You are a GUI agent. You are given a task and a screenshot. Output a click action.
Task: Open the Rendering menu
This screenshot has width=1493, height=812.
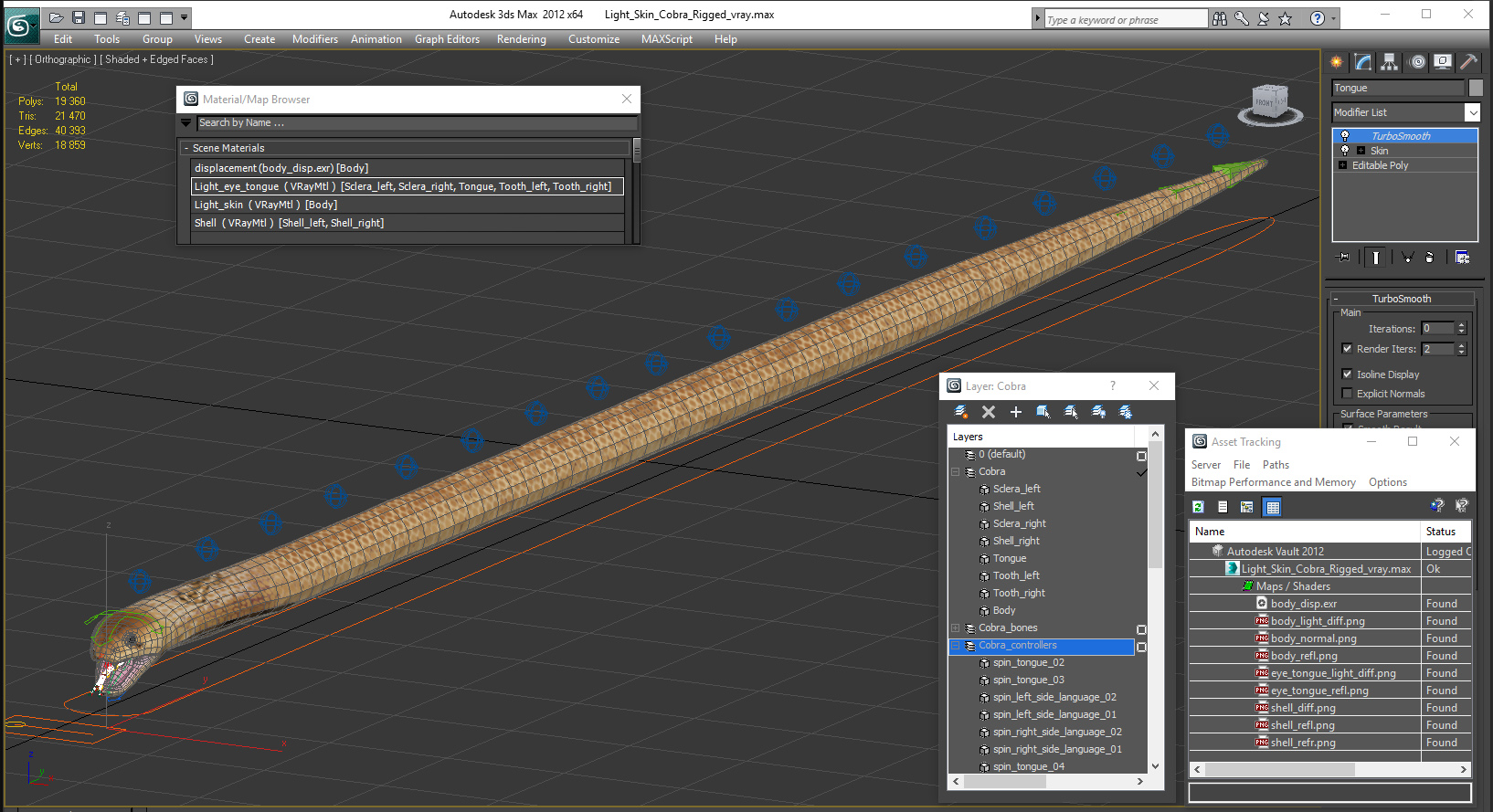click(522, 39)
